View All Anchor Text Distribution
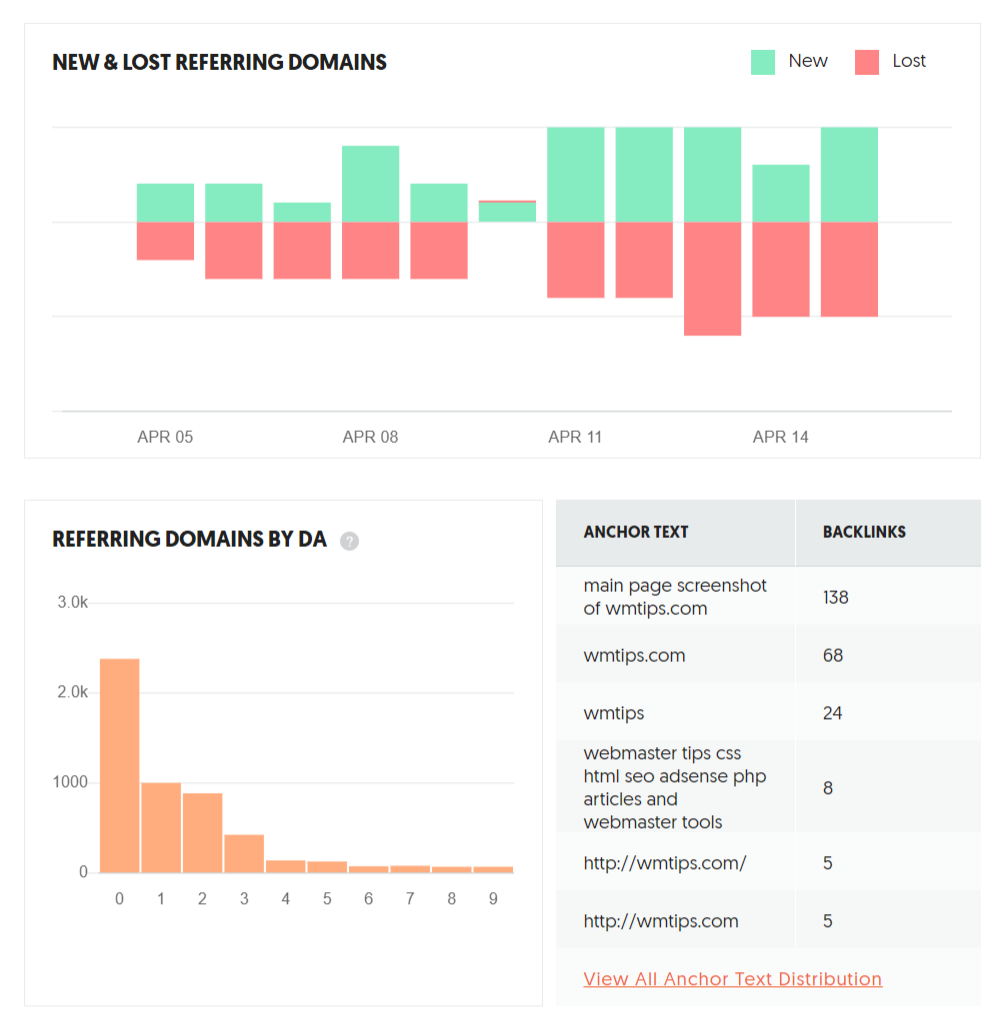The image size is (1005, 1029). pos(732,979)
